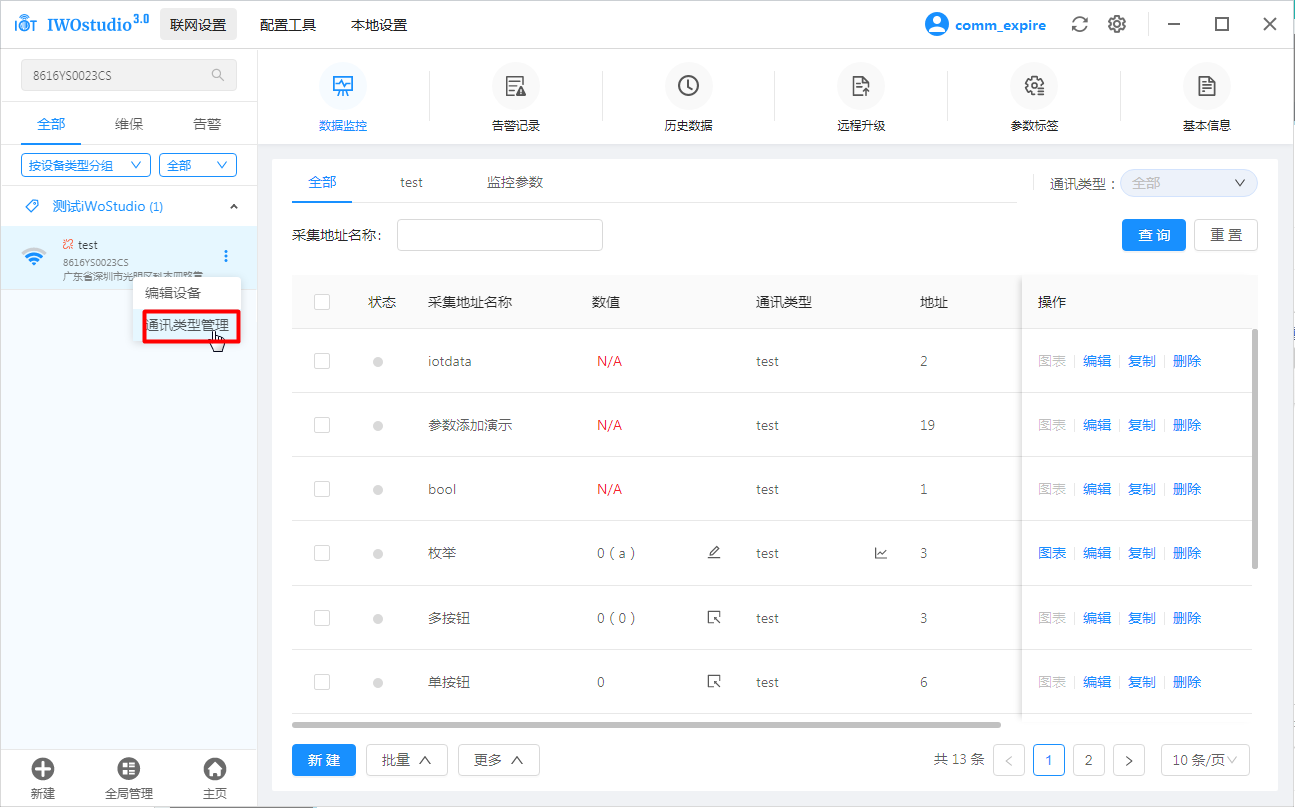
Task: Open the 参数标签 parameter tag icon
Action: pos(1034,87)
